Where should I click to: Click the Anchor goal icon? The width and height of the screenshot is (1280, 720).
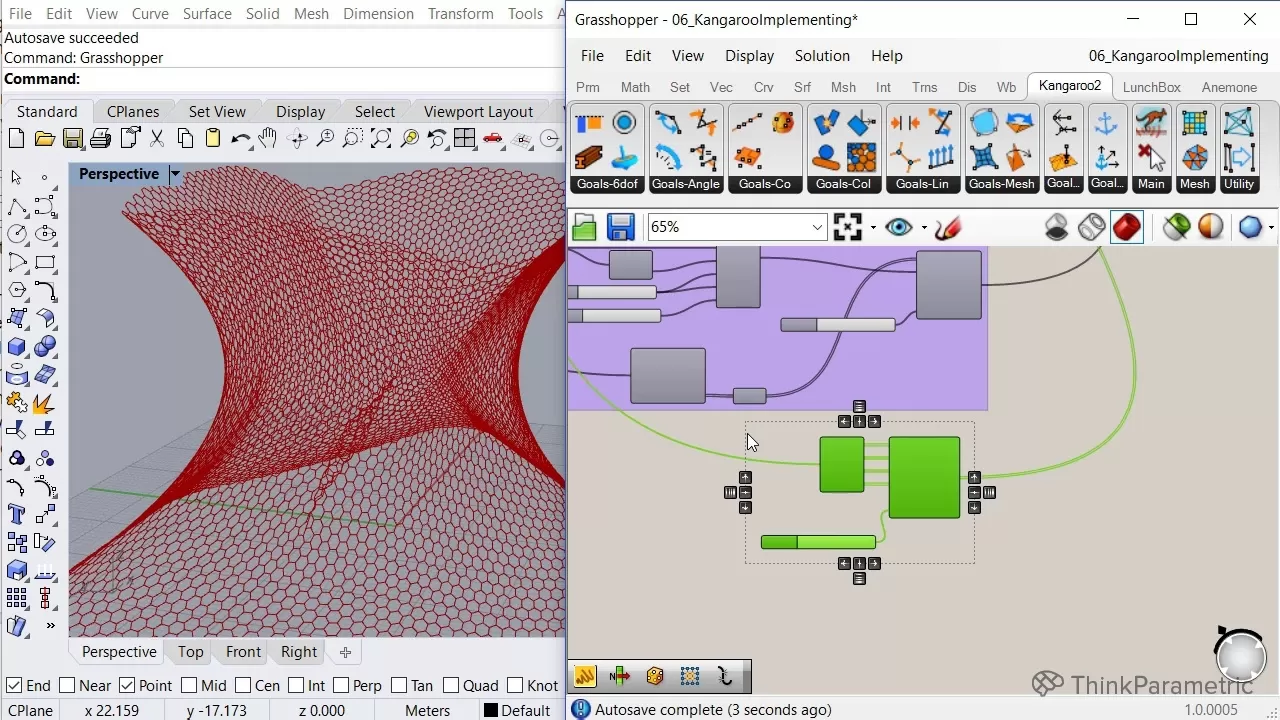click(1106, 124)
